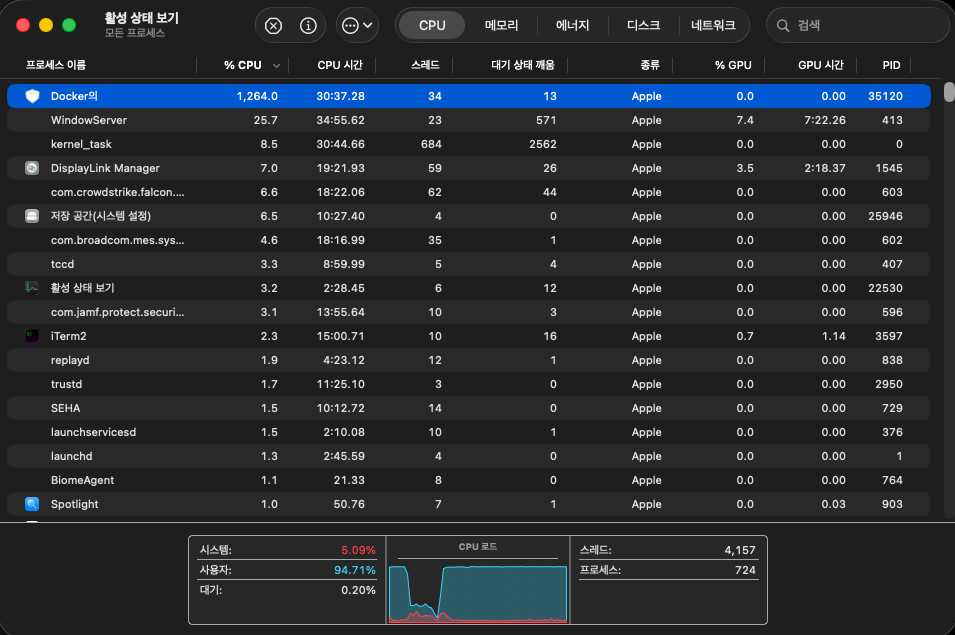
Task: Sort by the % GPU column header
Action: pyautogui.click(x=733, y=65)
